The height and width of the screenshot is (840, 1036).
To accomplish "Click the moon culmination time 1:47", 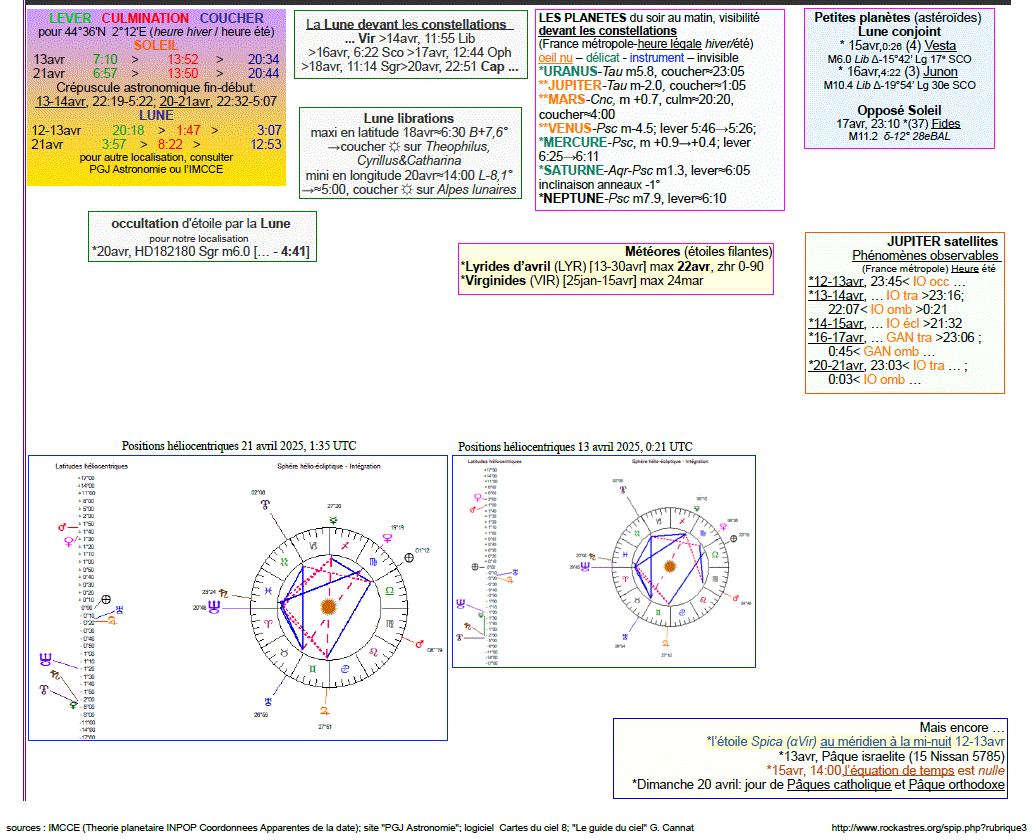I will coord(188,130).
